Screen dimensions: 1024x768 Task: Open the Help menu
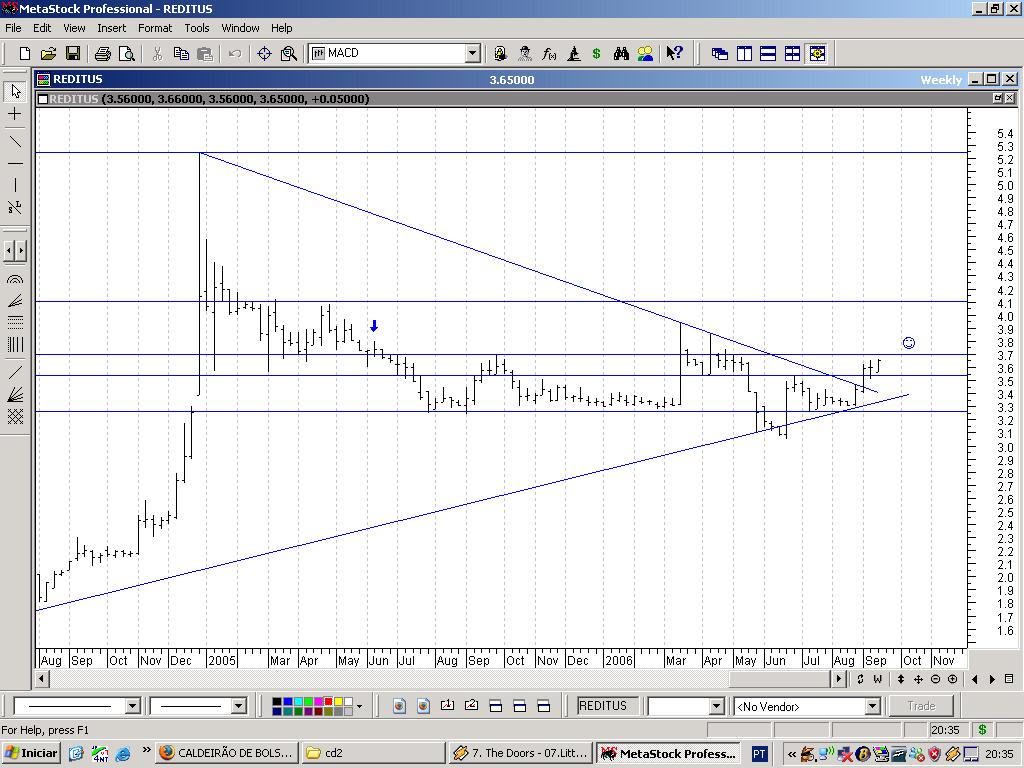(281, 28)
